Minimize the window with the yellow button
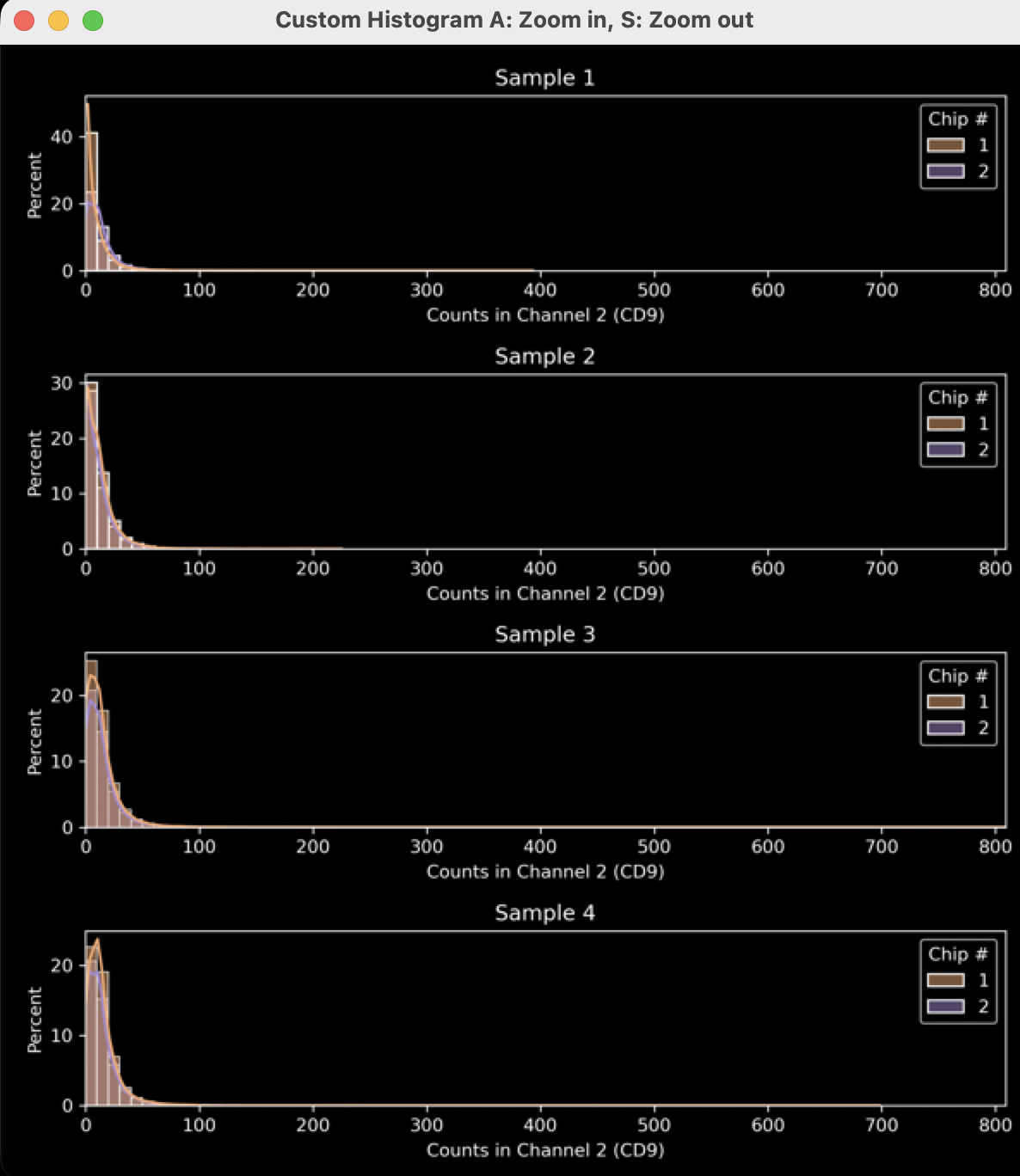Viewport: 1020px width, 1176px height. [58, 21]
